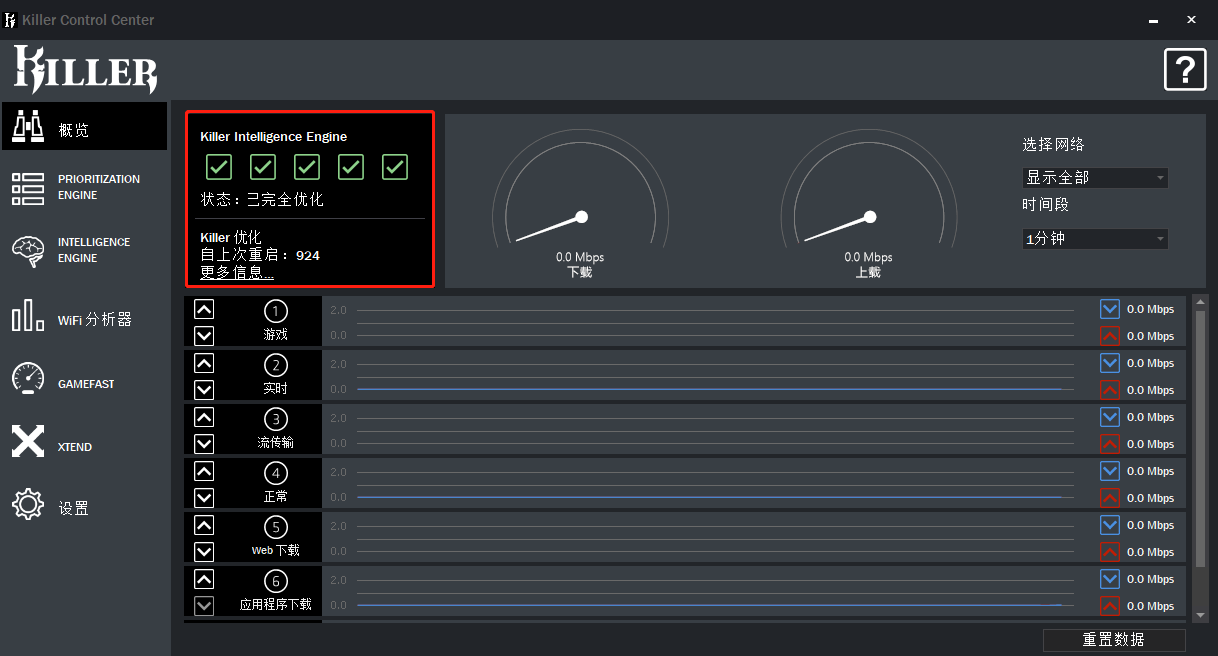Image resolution: width=1218 pixels, height=656 pixels.
Task: Open GameFast section
Action: 84,380
